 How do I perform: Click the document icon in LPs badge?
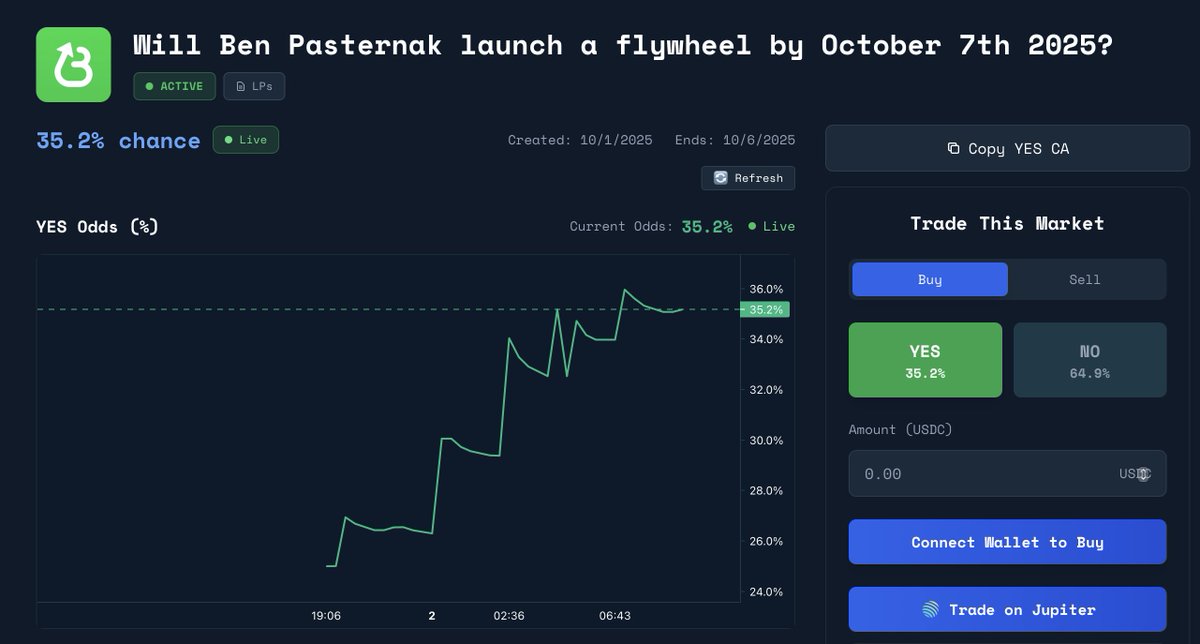pyautogui.click(x=240, y=86)
